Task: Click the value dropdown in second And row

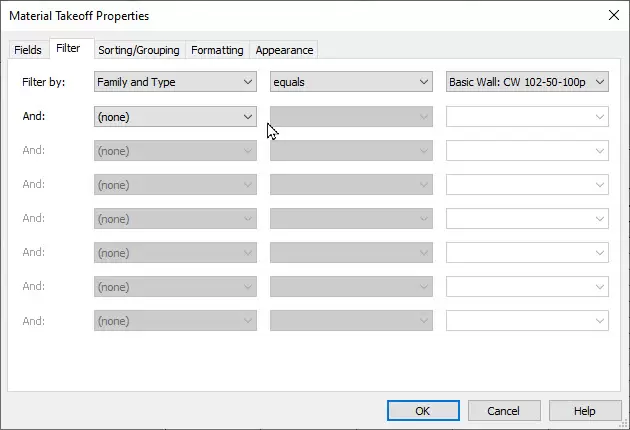Action: coord(527,151)
